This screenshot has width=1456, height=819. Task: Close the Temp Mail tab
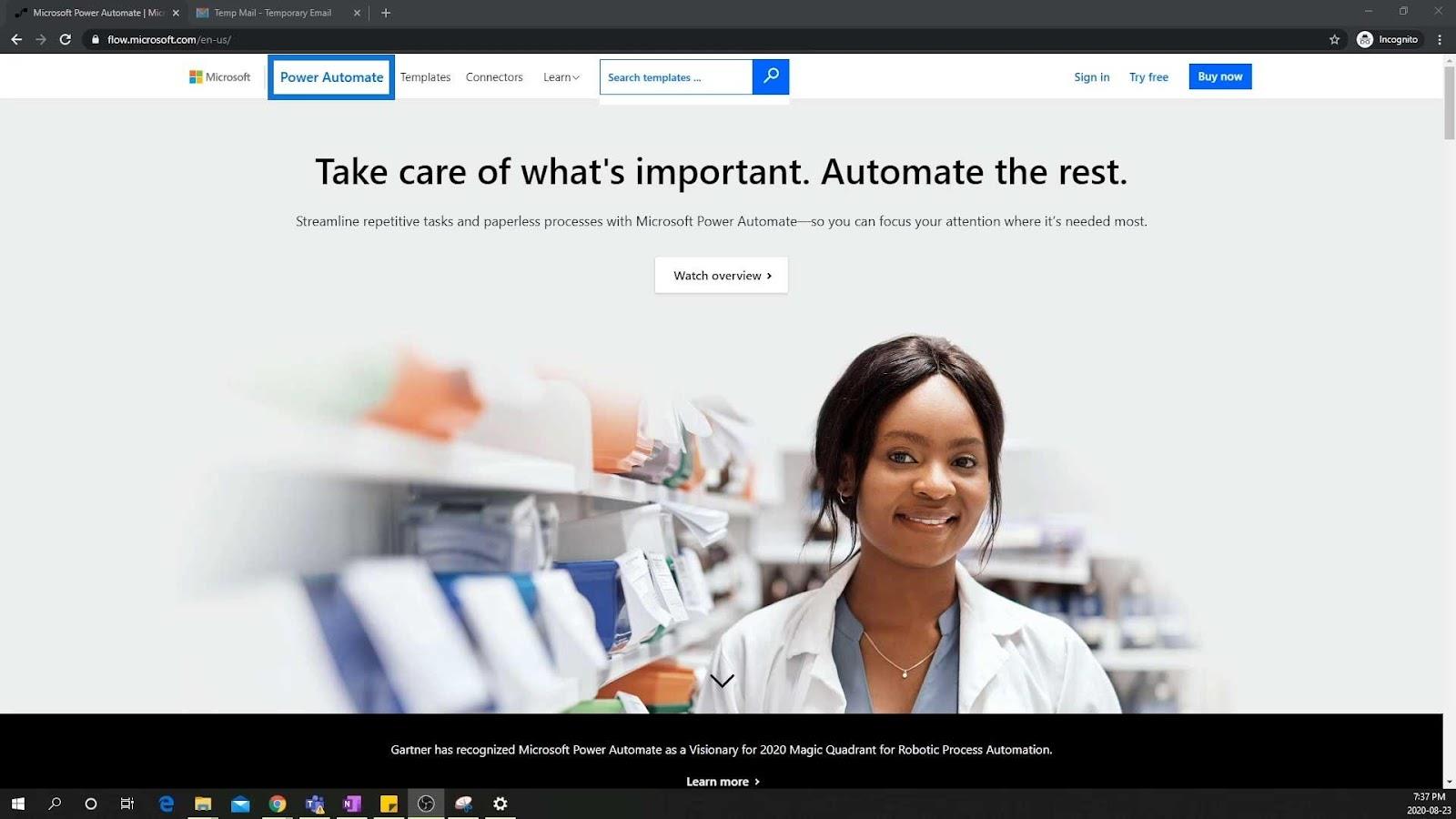click(357, 13)
